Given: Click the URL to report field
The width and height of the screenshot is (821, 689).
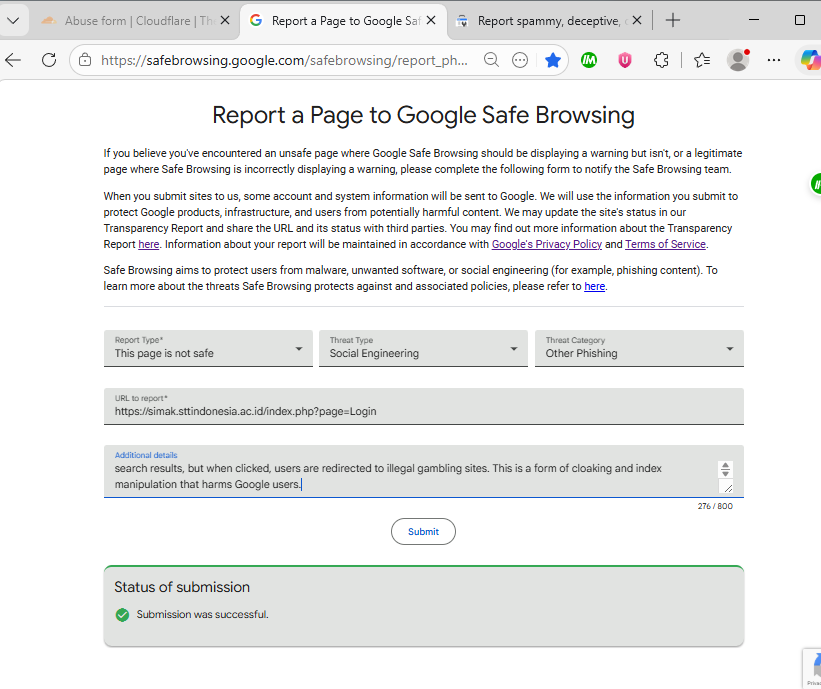Looking at the screenshot, I should click(x=424, y=406).
